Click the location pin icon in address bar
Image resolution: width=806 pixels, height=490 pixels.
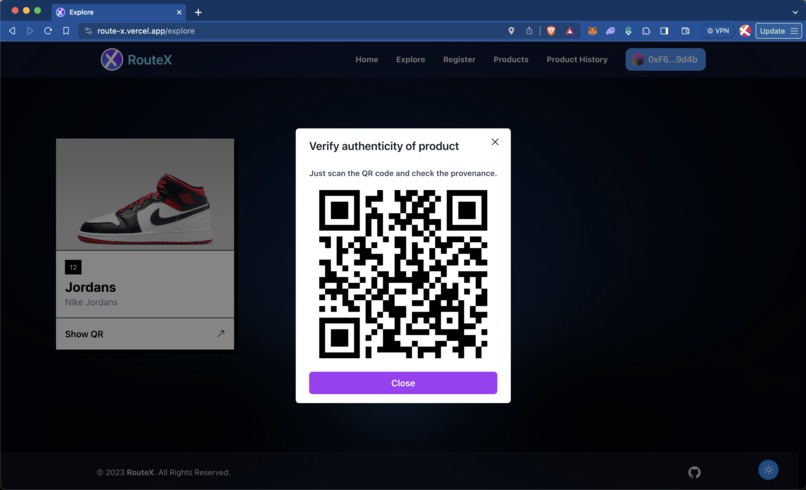[x=511, y=31]
